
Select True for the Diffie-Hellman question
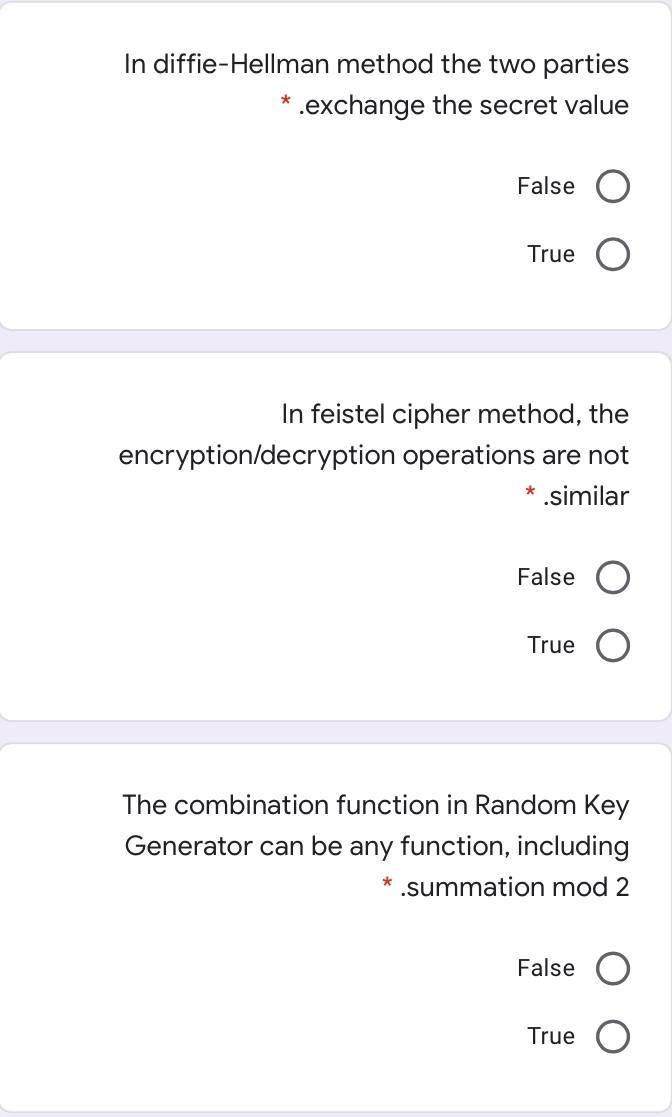613,254
